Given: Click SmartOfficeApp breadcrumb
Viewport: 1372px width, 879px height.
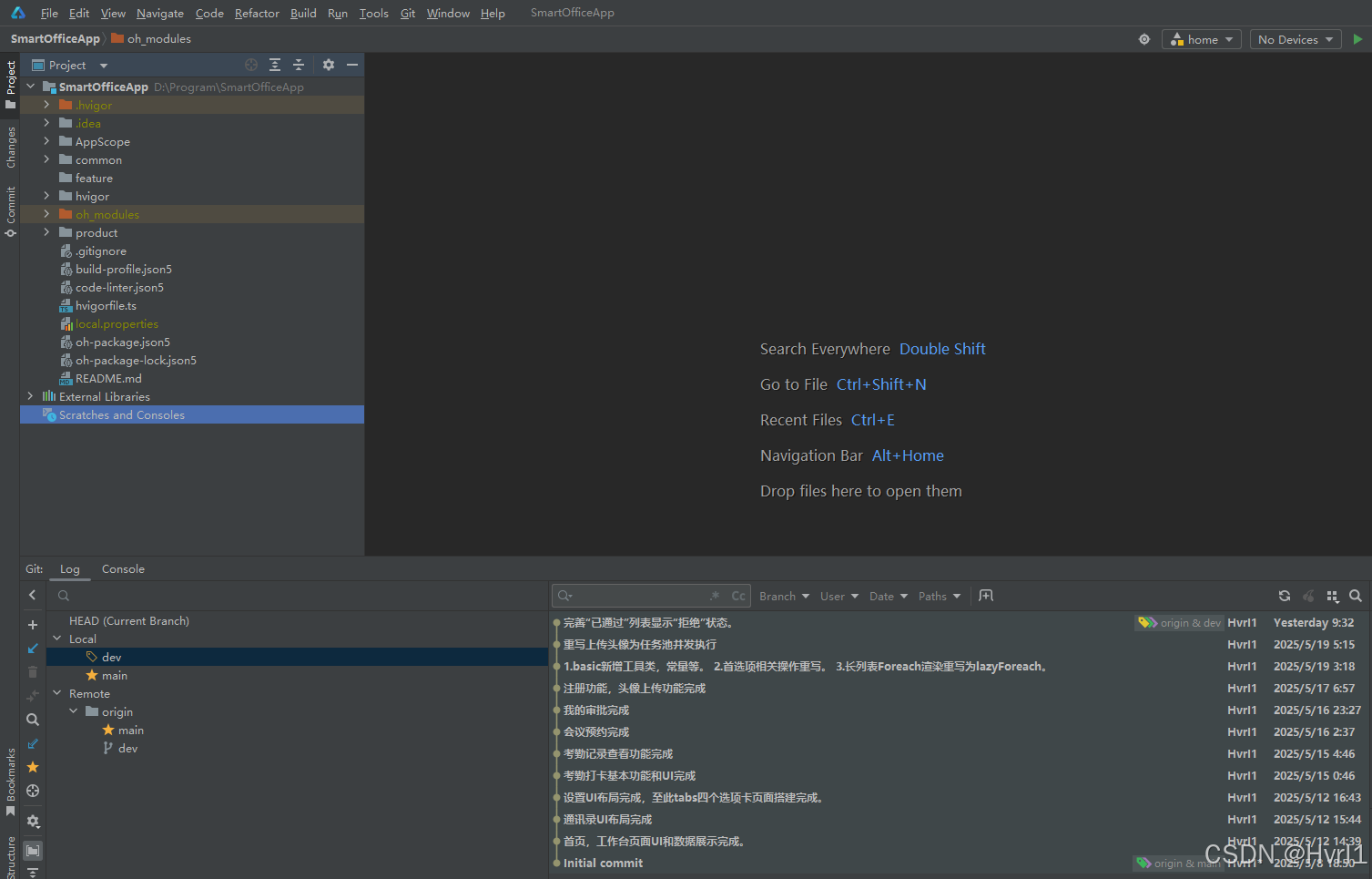Looking at the screenshot, I should tap(55, 38).
